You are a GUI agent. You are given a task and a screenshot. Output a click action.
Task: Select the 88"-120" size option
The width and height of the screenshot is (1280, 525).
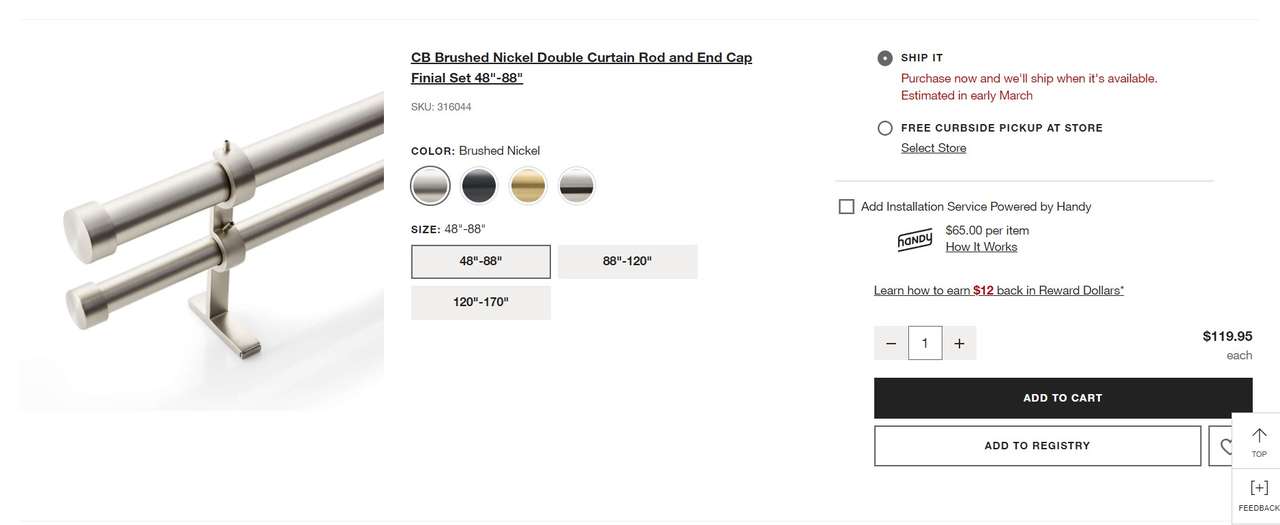(x=627, y=261)
